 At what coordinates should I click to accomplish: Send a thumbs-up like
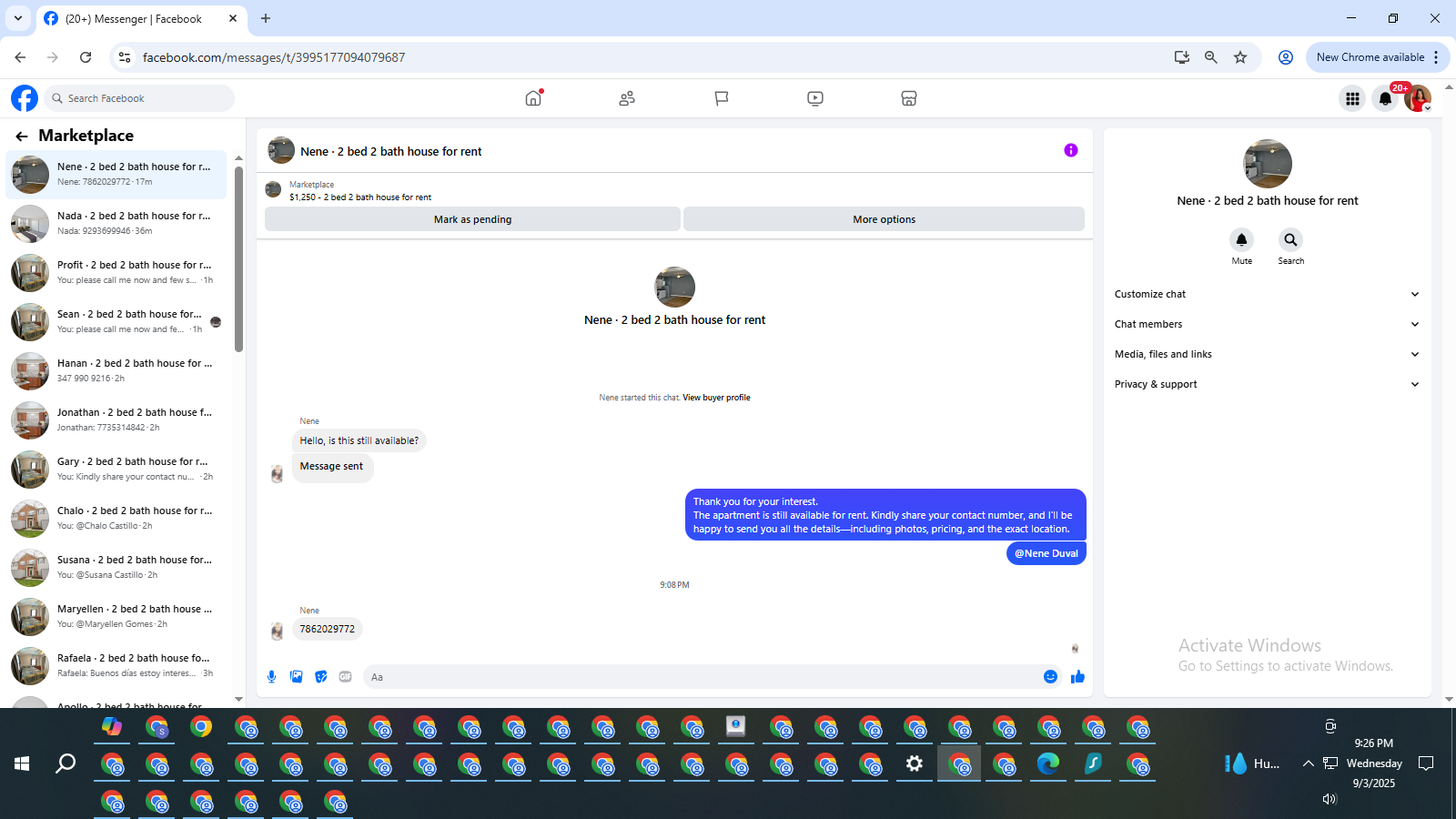tap(1077, 676)
